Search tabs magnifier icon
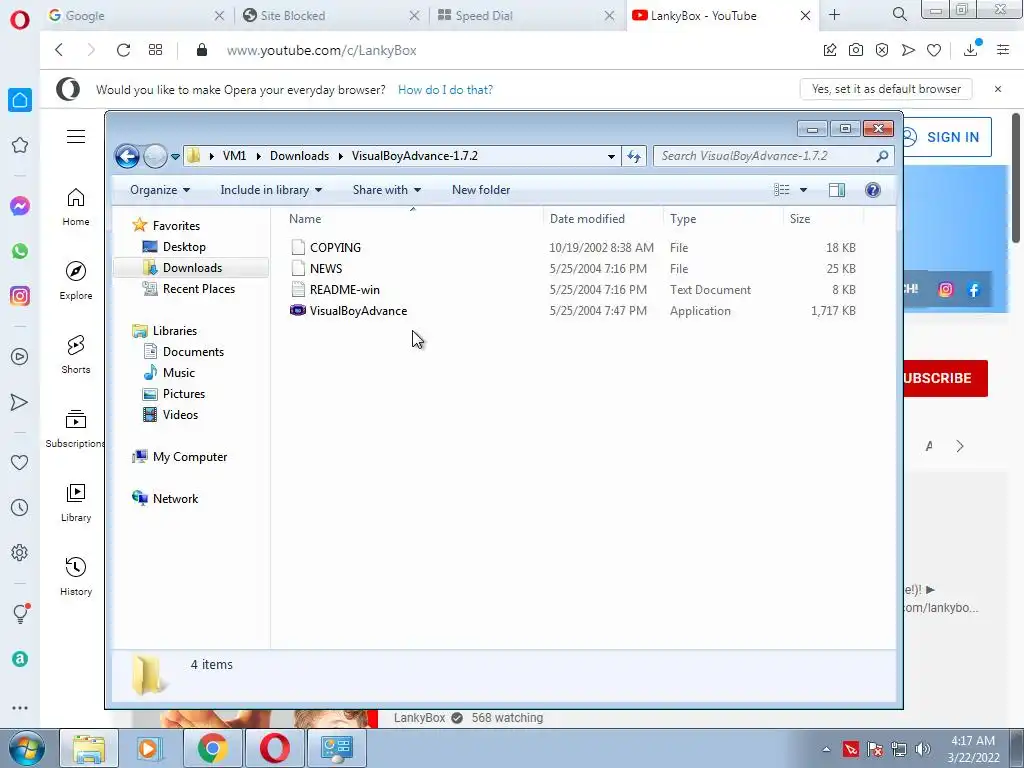The image size is (1024, 768). point(899,14)
